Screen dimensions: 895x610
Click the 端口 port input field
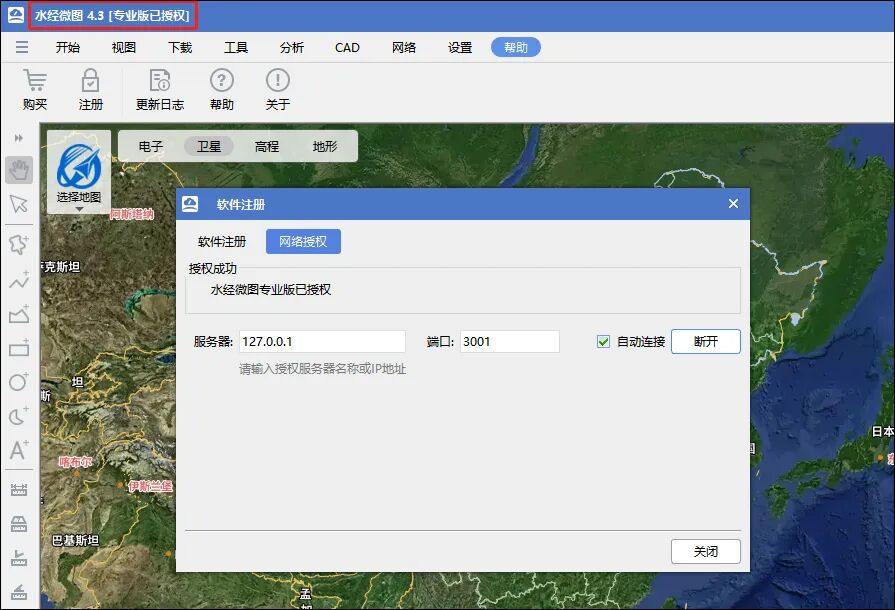pyautogui.click(x=510, y=341)
